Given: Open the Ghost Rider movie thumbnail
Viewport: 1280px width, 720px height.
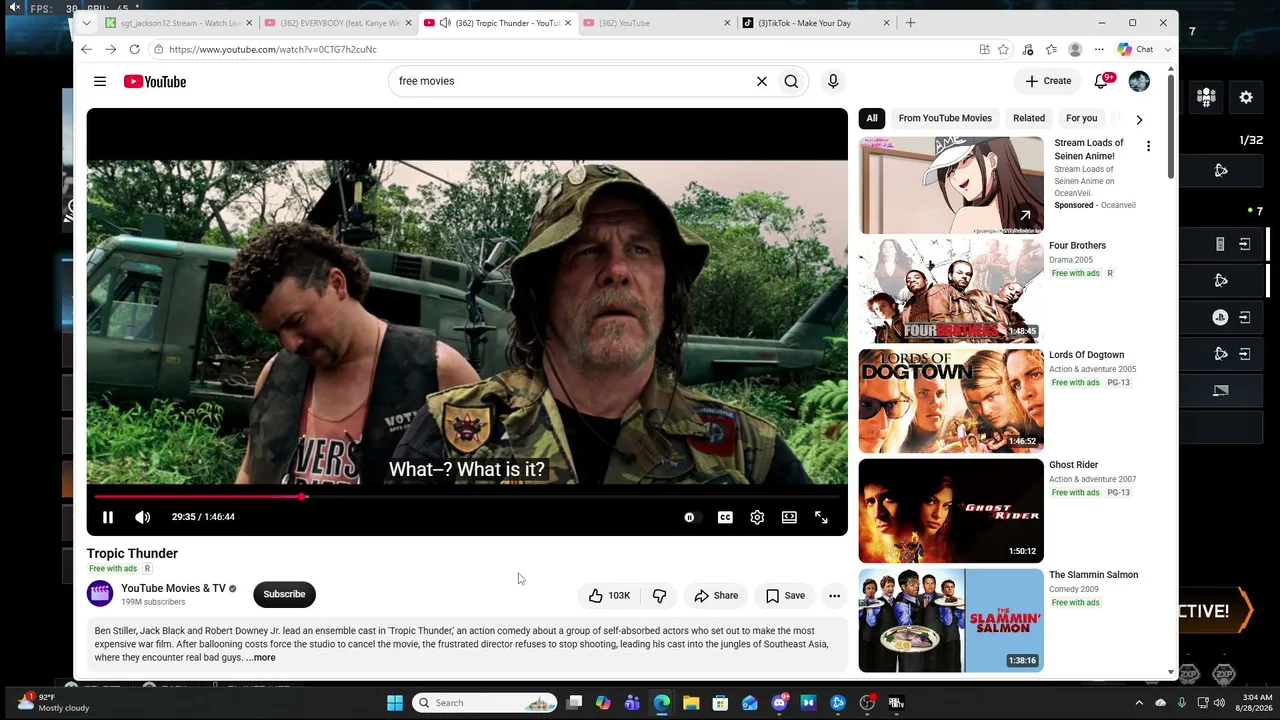Looking at the screenshot, I should pyautogui.click(x=951, y=511).
